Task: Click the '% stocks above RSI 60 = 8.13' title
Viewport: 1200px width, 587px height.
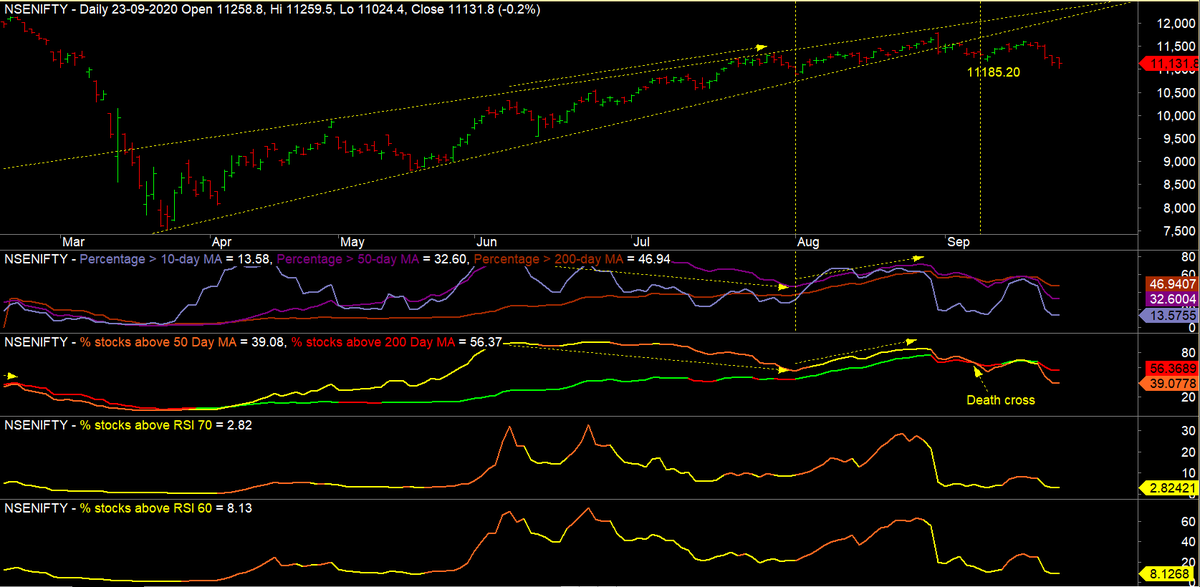Action: coord(166,509)
